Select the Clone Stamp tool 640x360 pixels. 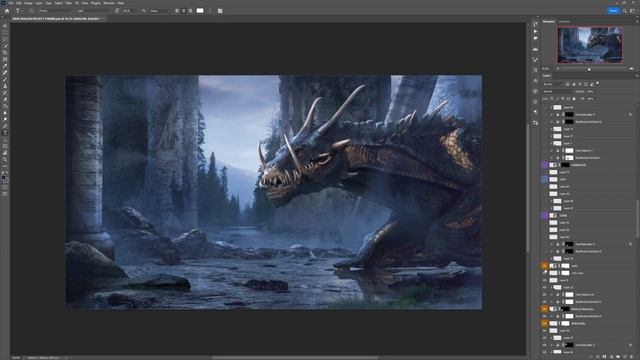pos(5,86)
